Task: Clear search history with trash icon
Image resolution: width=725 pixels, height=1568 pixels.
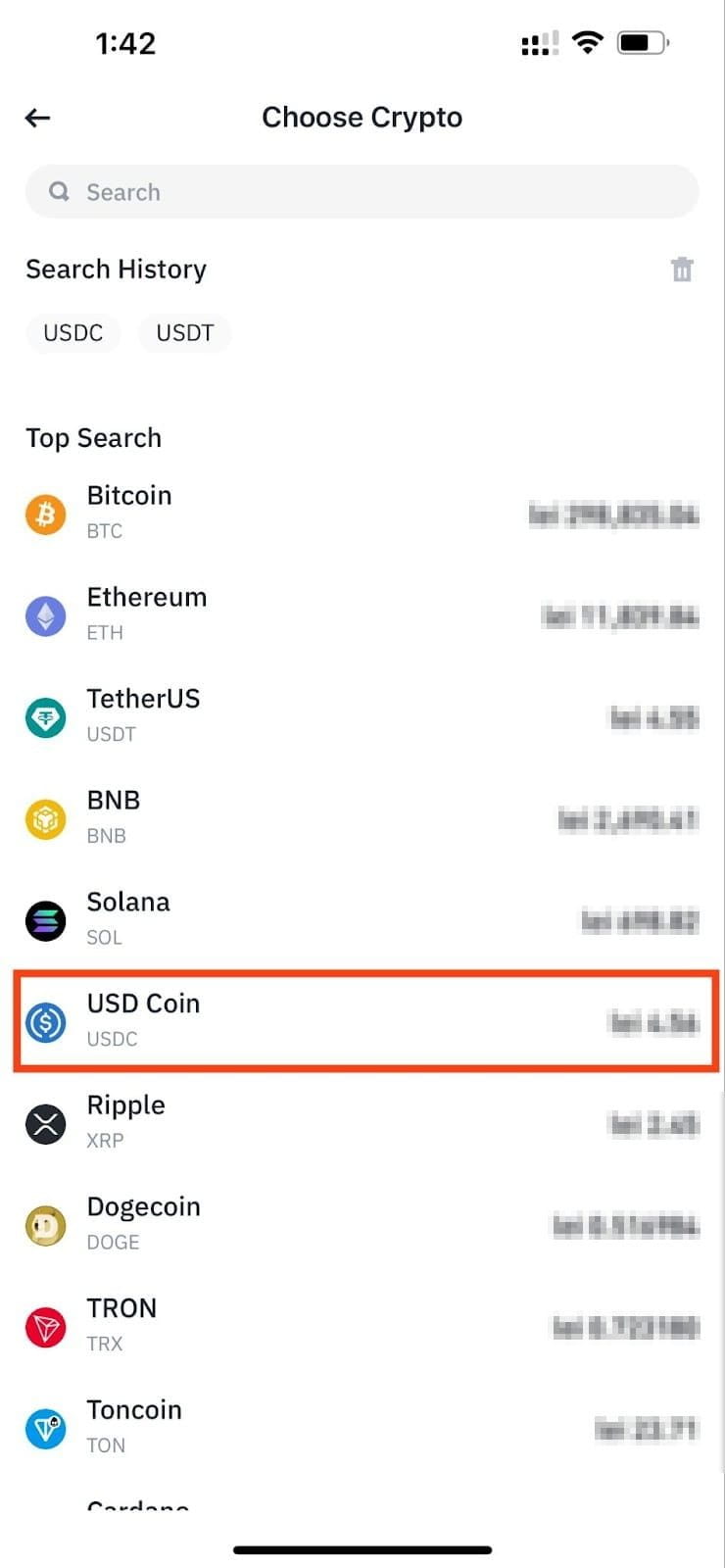Action: (x=682, y=269)
